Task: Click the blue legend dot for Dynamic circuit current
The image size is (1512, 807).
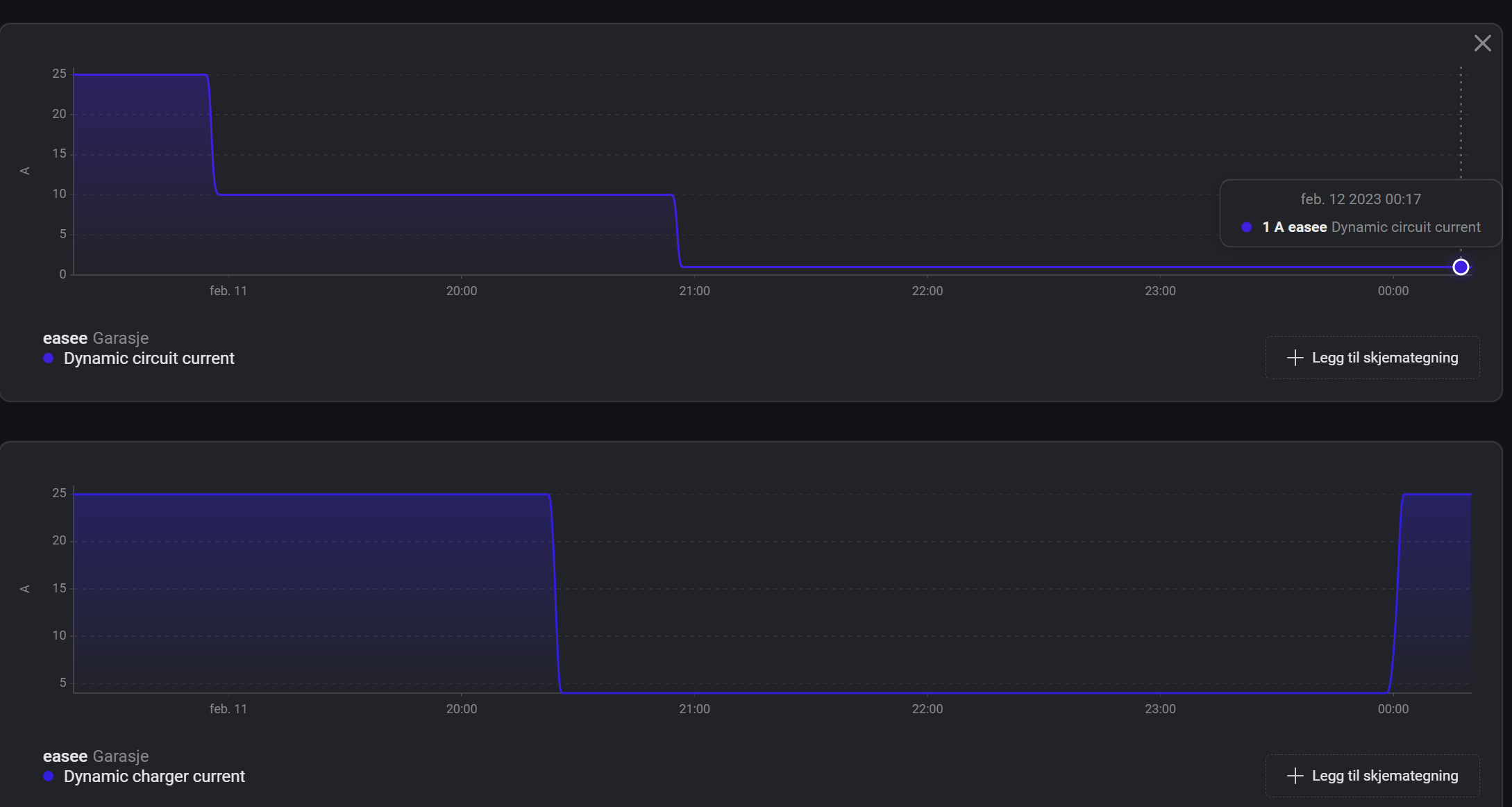Action: [49, 358]
